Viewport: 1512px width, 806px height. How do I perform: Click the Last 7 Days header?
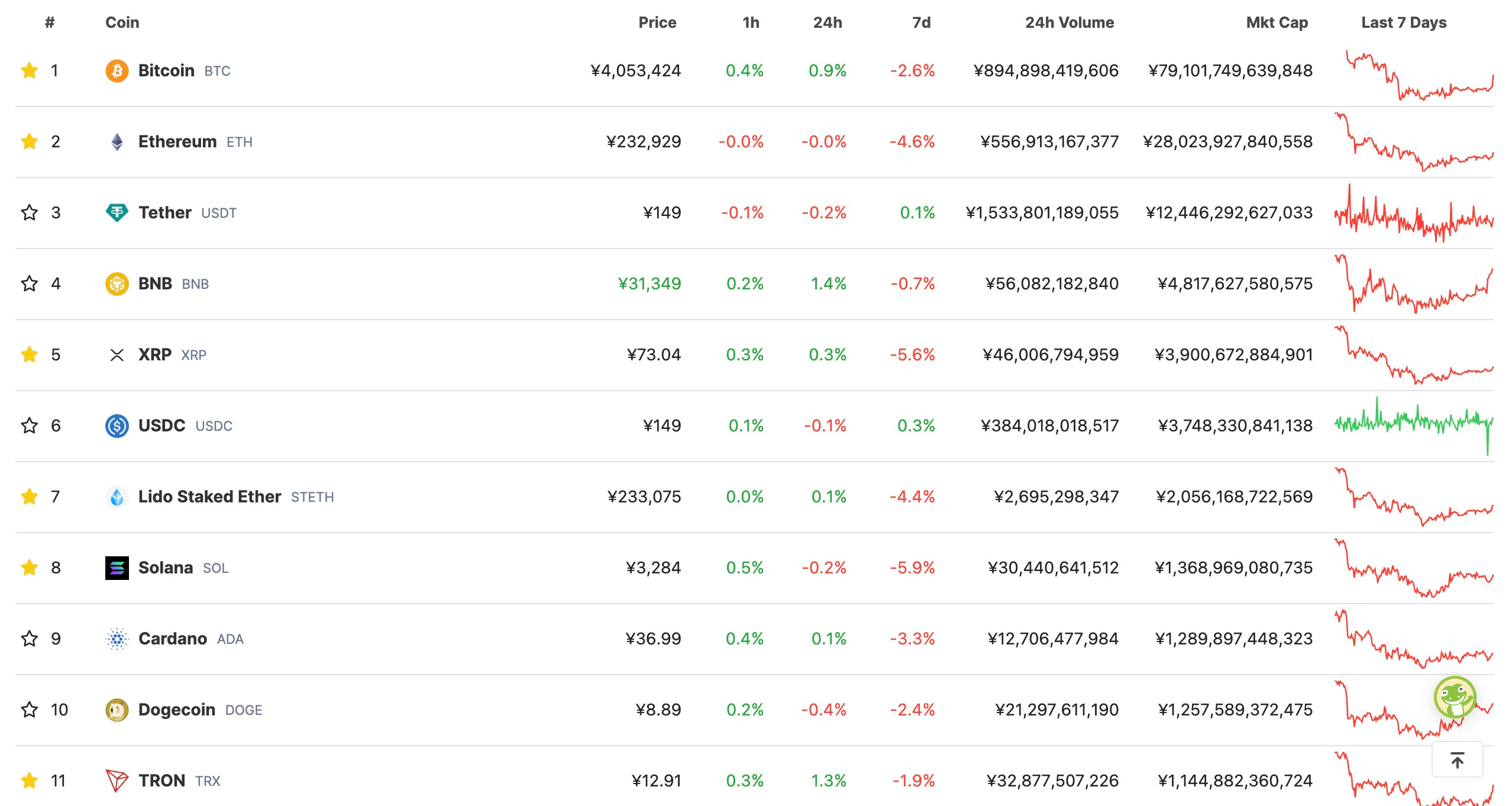click(1404, 22)
